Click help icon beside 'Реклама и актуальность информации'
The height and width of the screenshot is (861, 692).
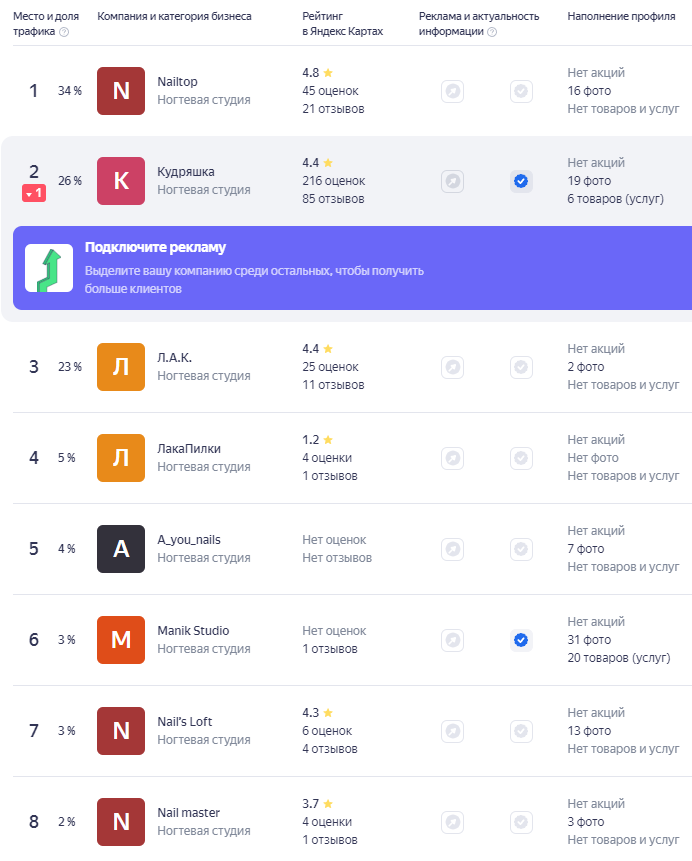click(492, 32)
